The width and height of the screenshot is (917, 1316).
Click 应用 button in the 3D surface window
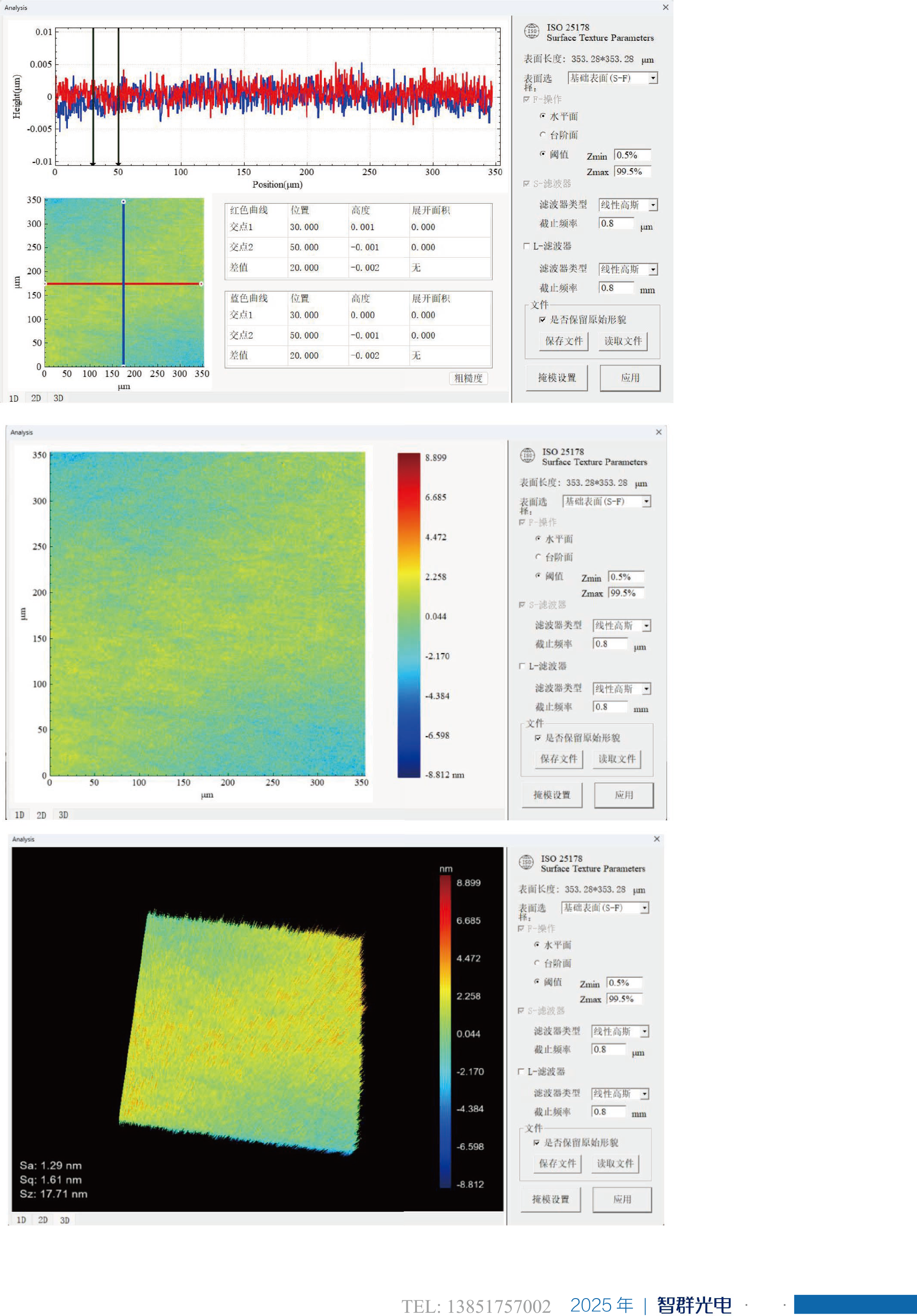pos(622,1199)
